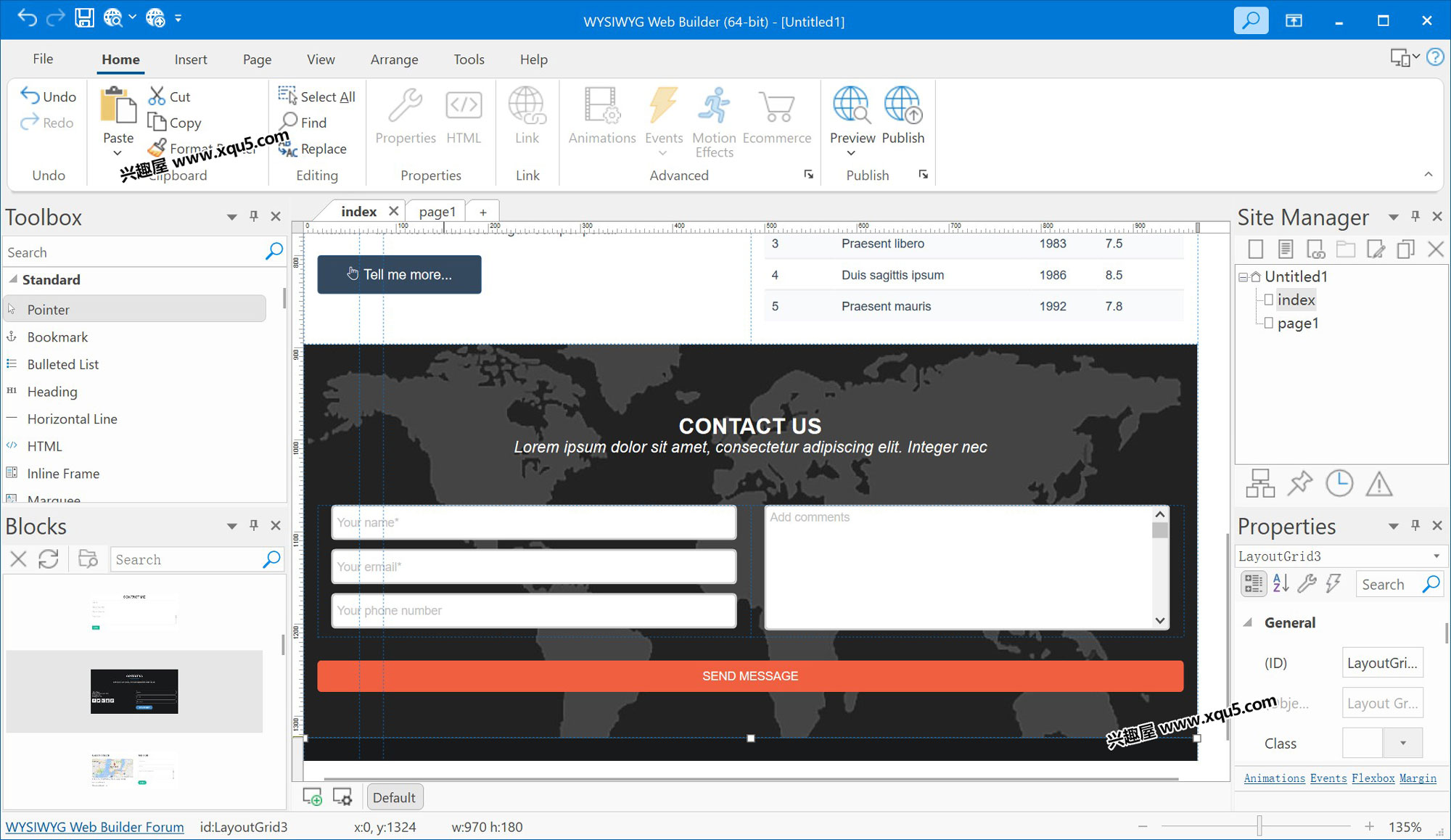Image resolution: width=1451 pixels, height=840 pixels.
Task: Switch to the Tools ribbon tab
Action: tap(469, 59)
